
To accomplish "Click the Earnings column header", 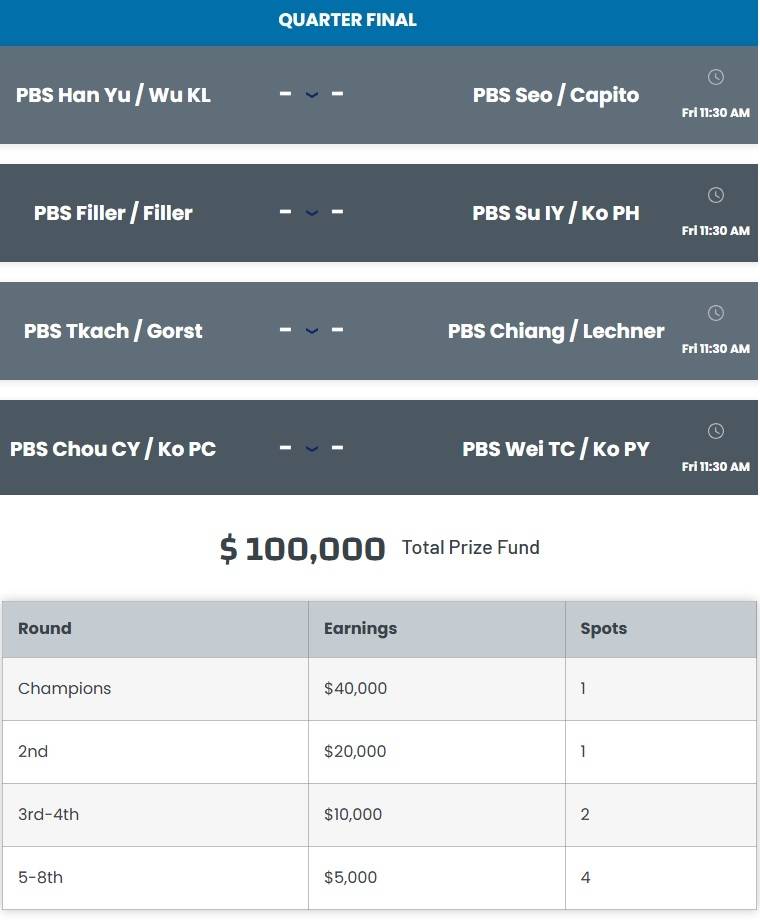I will click(360, 629).
